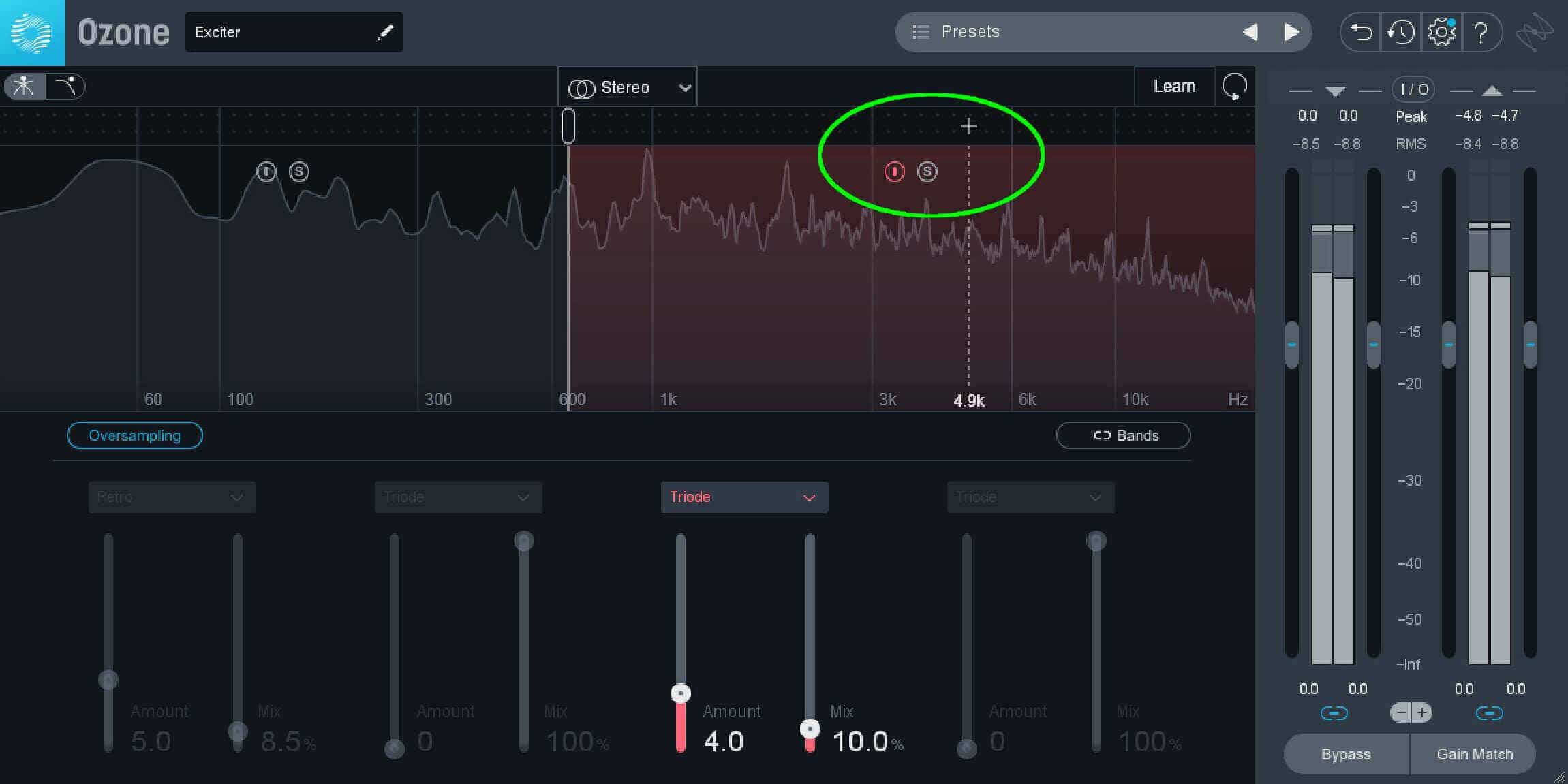The height and width of the screenshot is (784, 1568).
Task: Click the band 1 Amount slider handle
Action: [108, 680]
